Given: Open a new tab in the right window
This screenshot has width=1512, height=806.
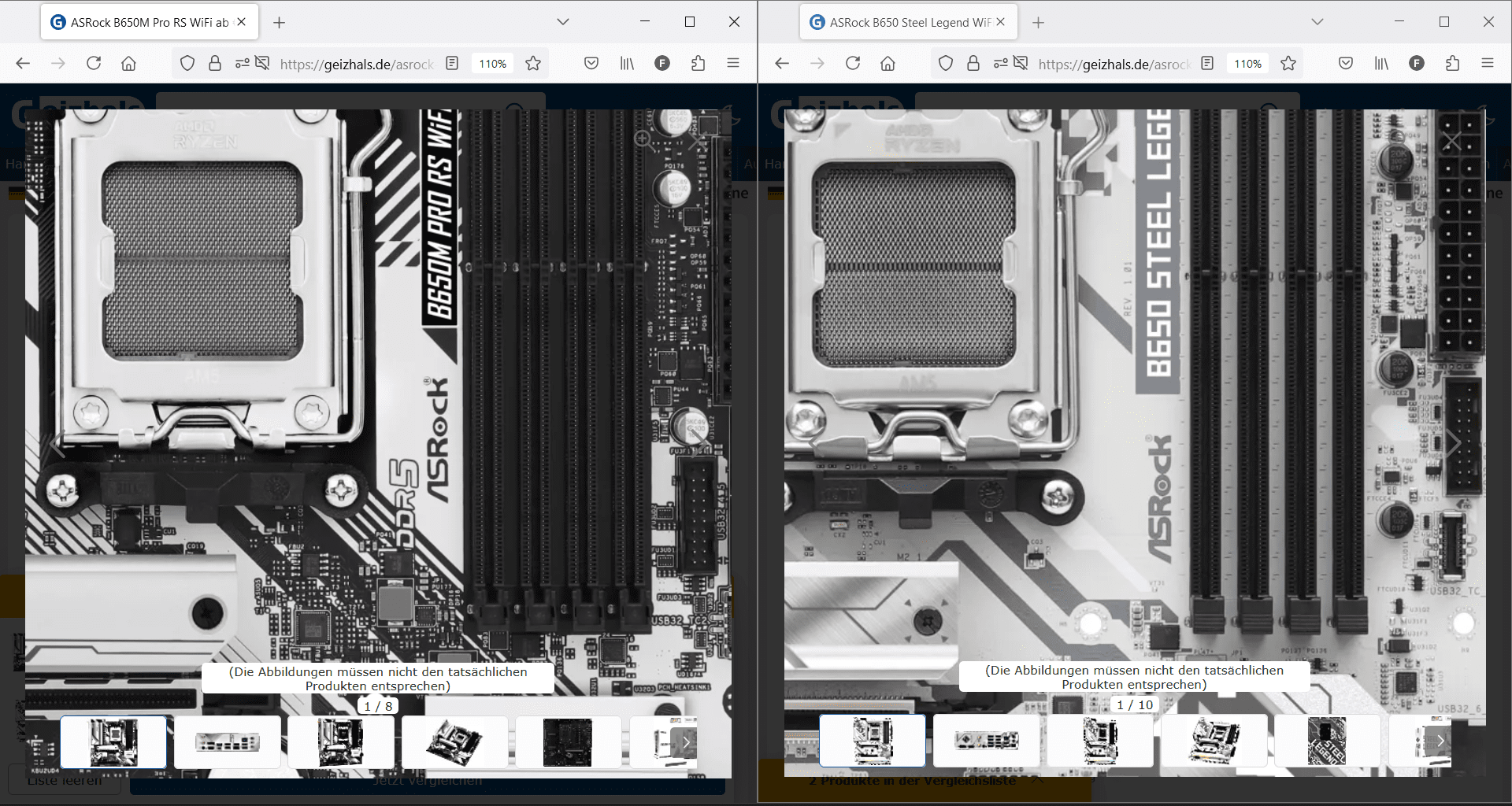Looking at the screenshot, I should [1038, 22].
